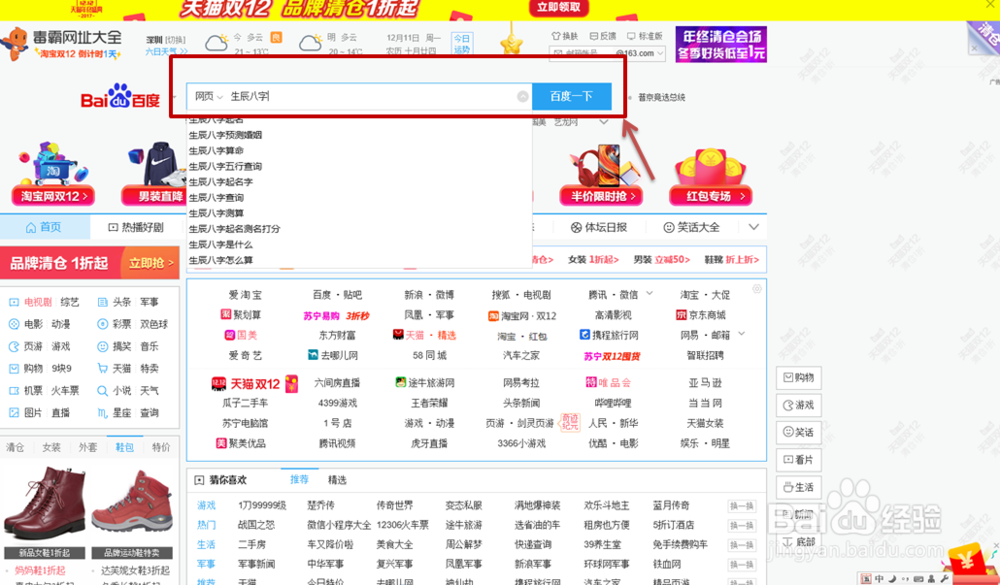
Task: Select the 女装 shopping tab
Action: coord(52,447)
